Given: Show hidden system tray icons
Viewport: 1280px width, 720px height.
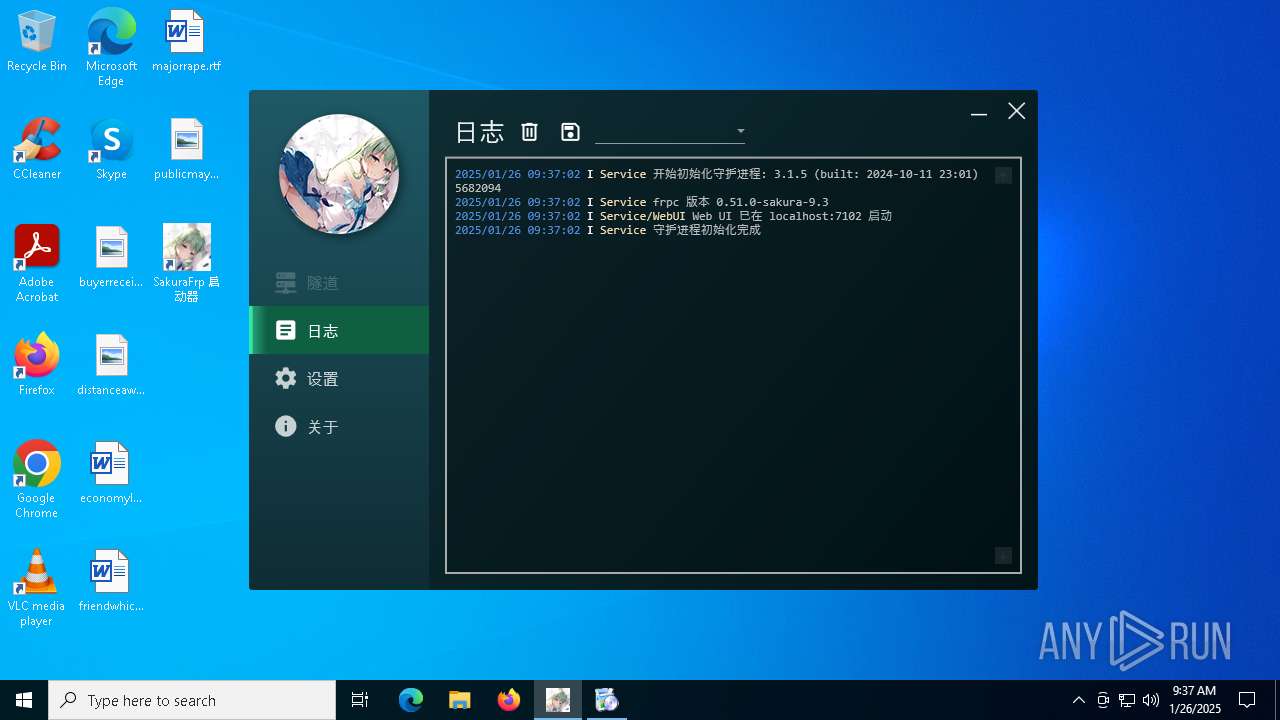Looking at the screenshot, I should click(x=1079, y=700).
